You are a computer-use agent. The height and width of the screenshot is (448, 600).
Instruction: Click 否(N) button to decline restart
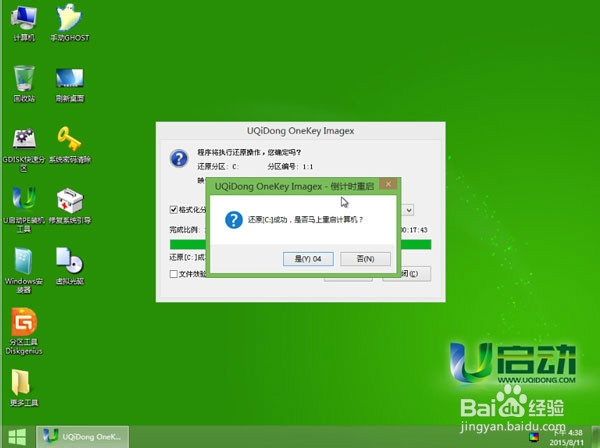click(x=365, y=259)
